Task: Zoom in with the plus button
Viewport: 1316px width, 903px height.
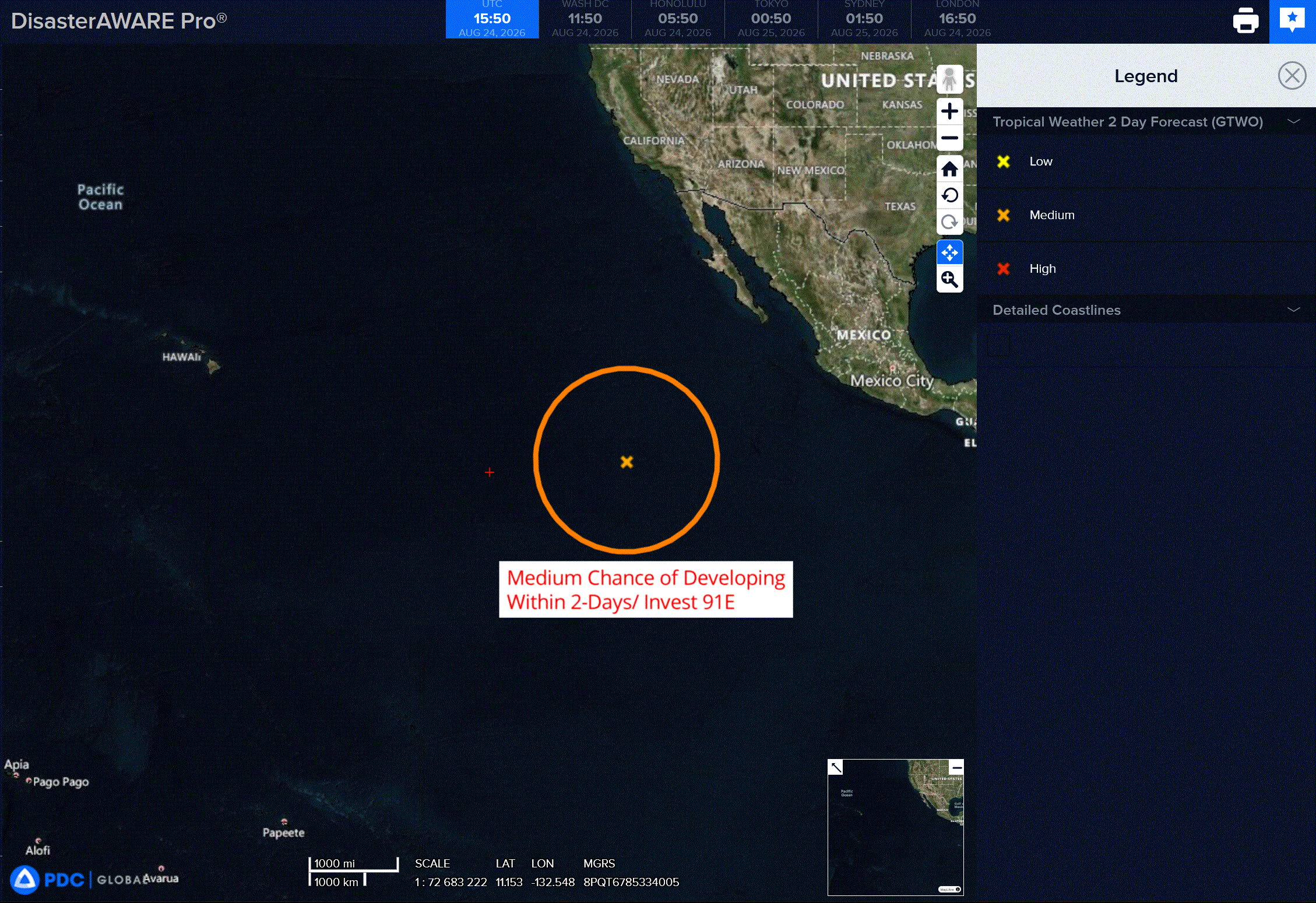Action: click(x=949, y=111)
